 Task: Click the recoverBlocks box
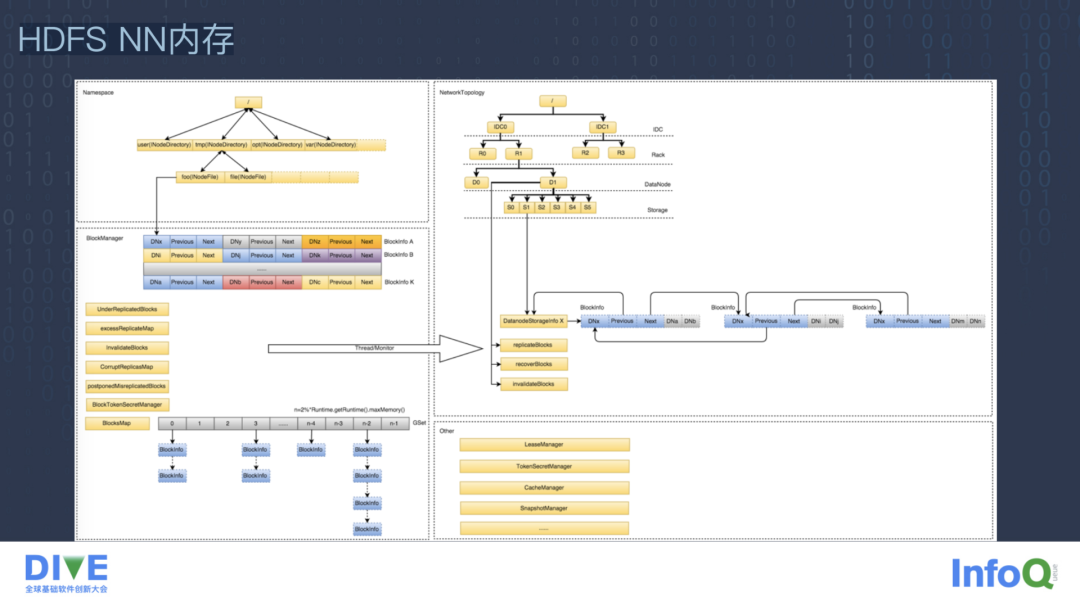(533, 364)
